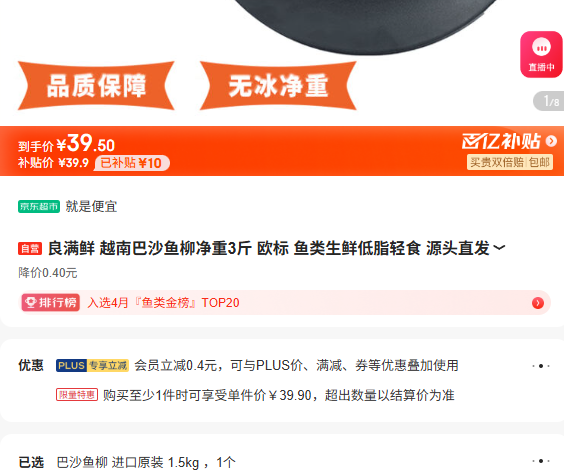The image size is (564, 475).
Task: Tap the image counter 1/8 indicator
Action: [550, 101]
